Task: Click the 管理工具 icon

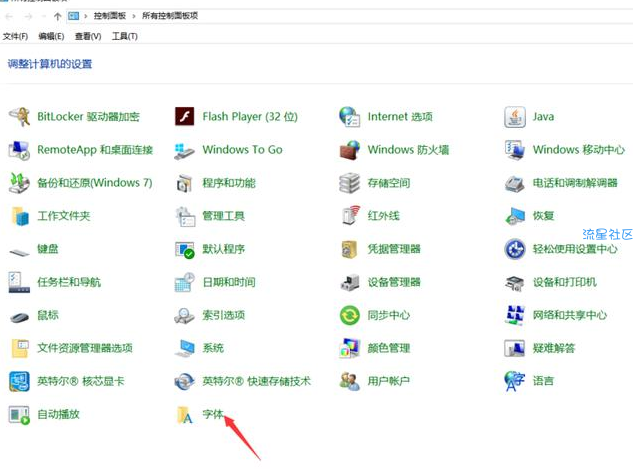Action: [185, 216]
